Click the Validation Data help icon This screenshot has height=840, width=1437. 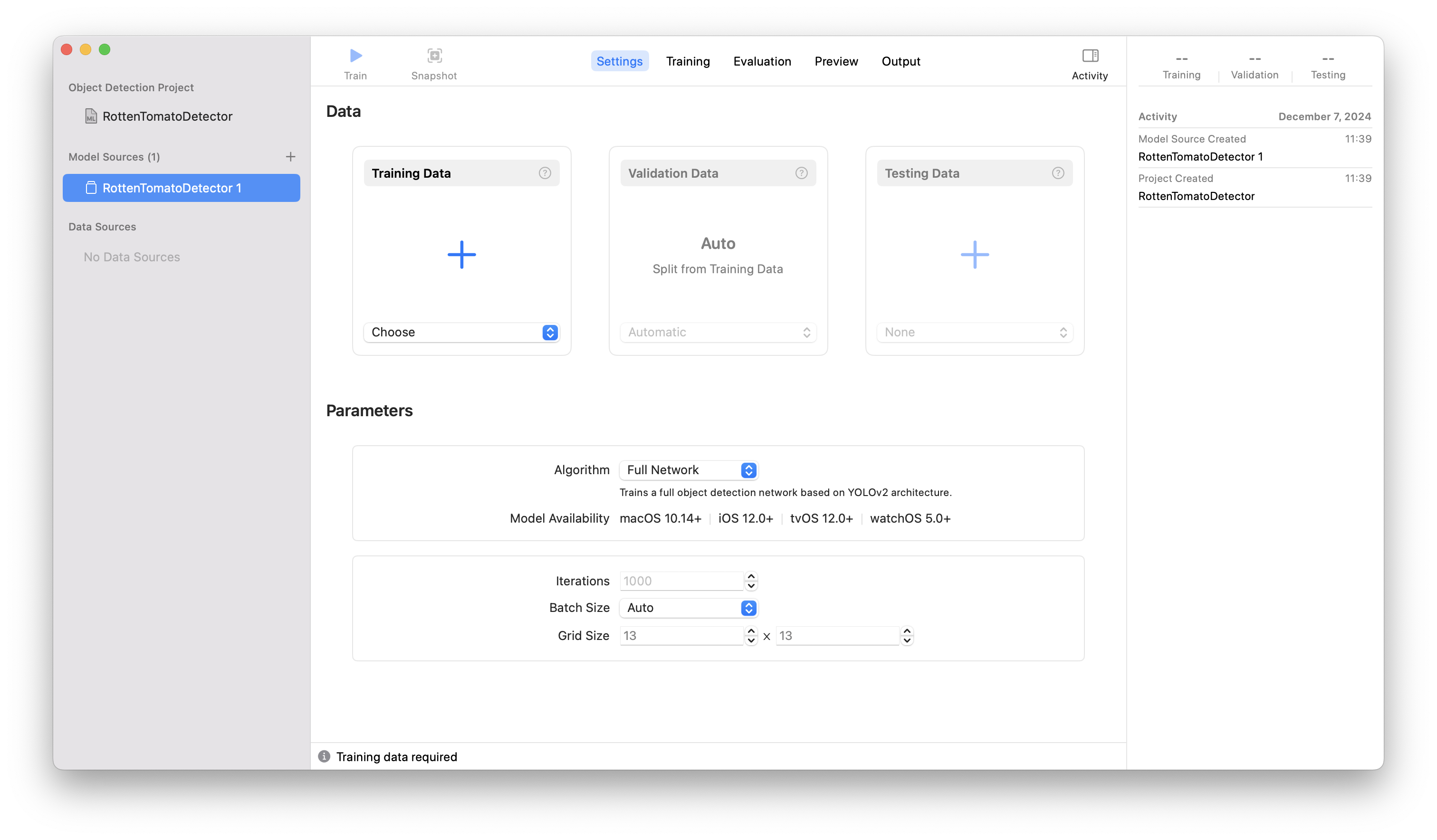(801, 173)
